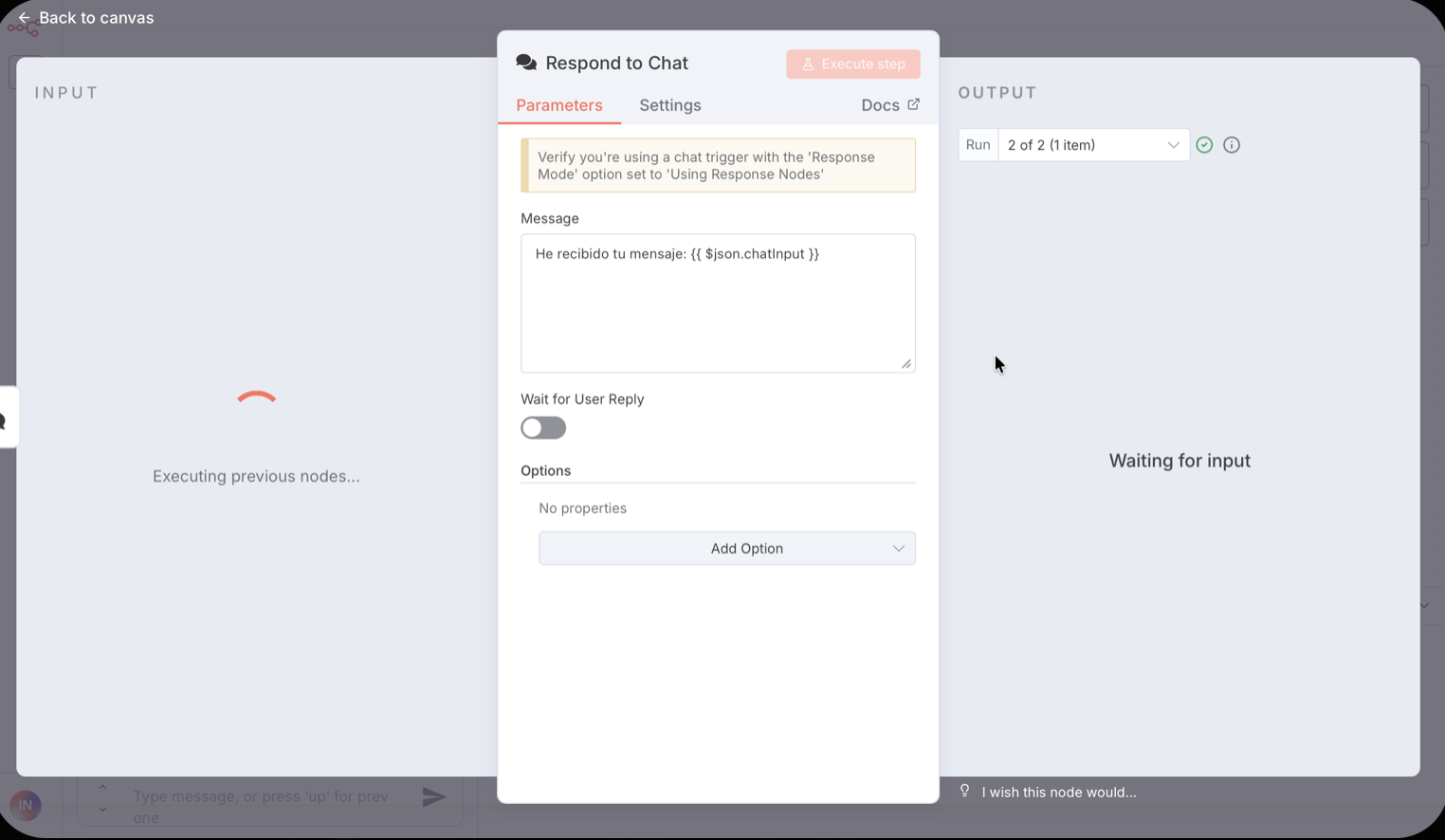Click the run info circle icon
Screen dimensions: 1445x840
pos(1232,145)
